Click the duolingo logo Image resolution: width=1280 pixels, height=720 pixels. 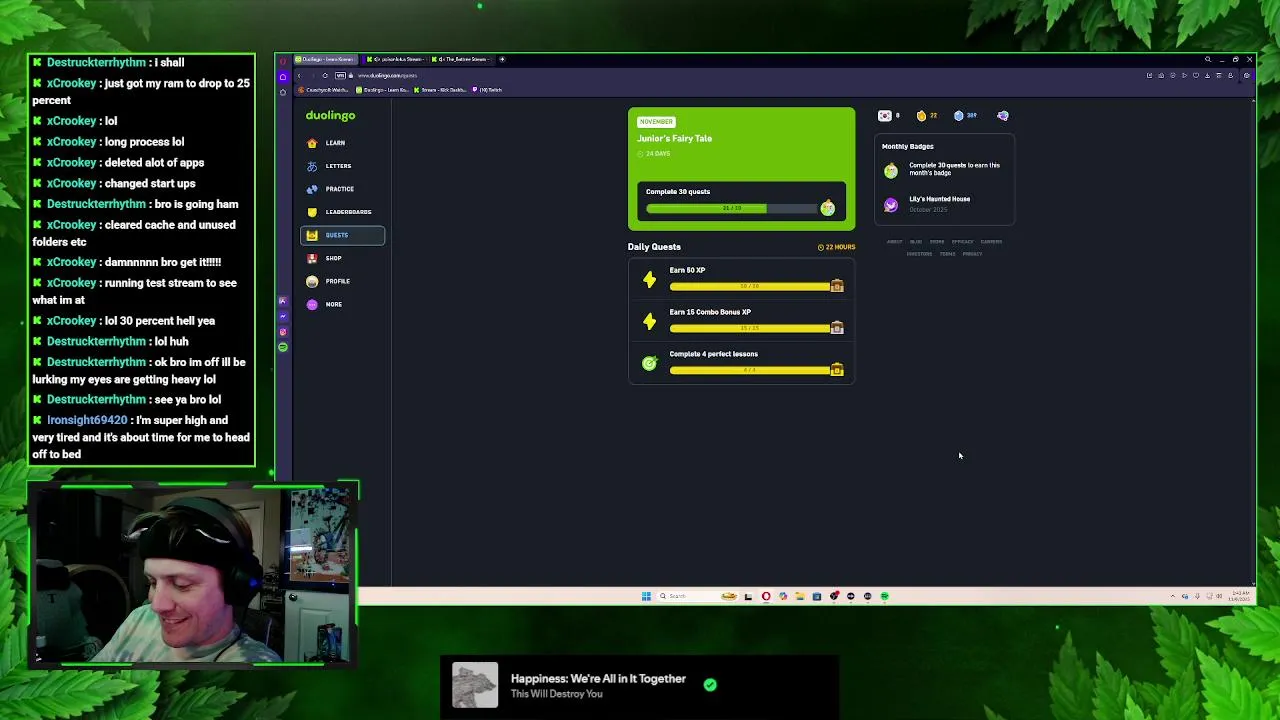point(330,115)
